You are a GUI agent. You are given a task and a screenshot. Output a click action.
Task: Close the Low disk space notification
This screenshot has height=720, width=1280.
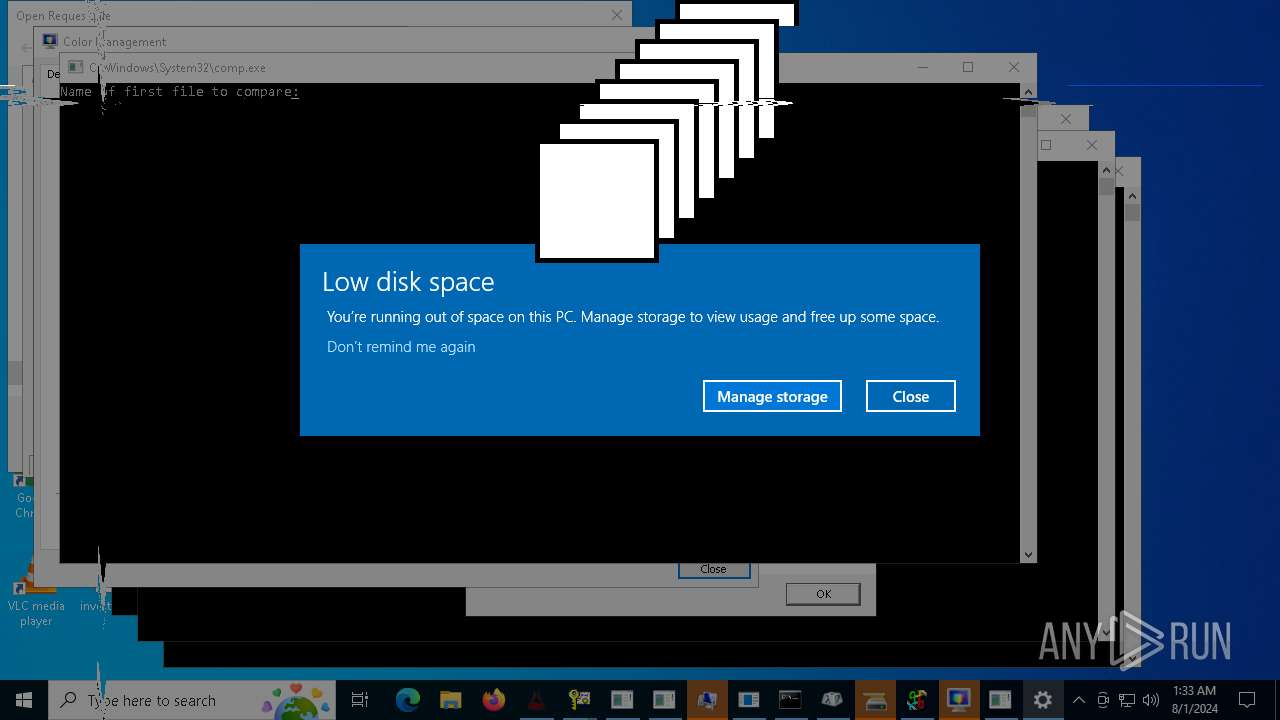[911, 396]
